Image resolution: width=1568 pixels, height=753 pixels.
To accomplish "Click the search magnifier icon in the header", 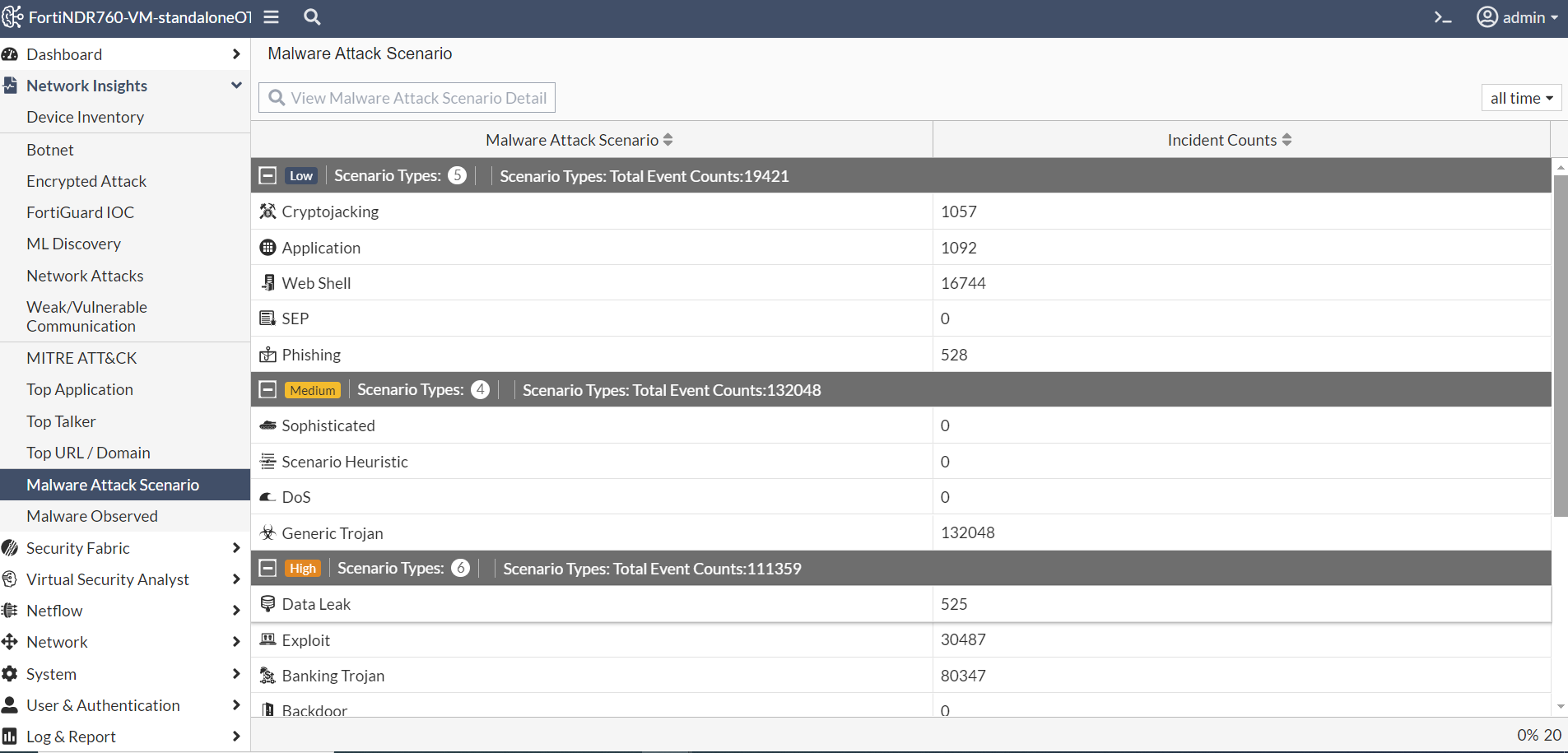I will (x=311, y=16).
